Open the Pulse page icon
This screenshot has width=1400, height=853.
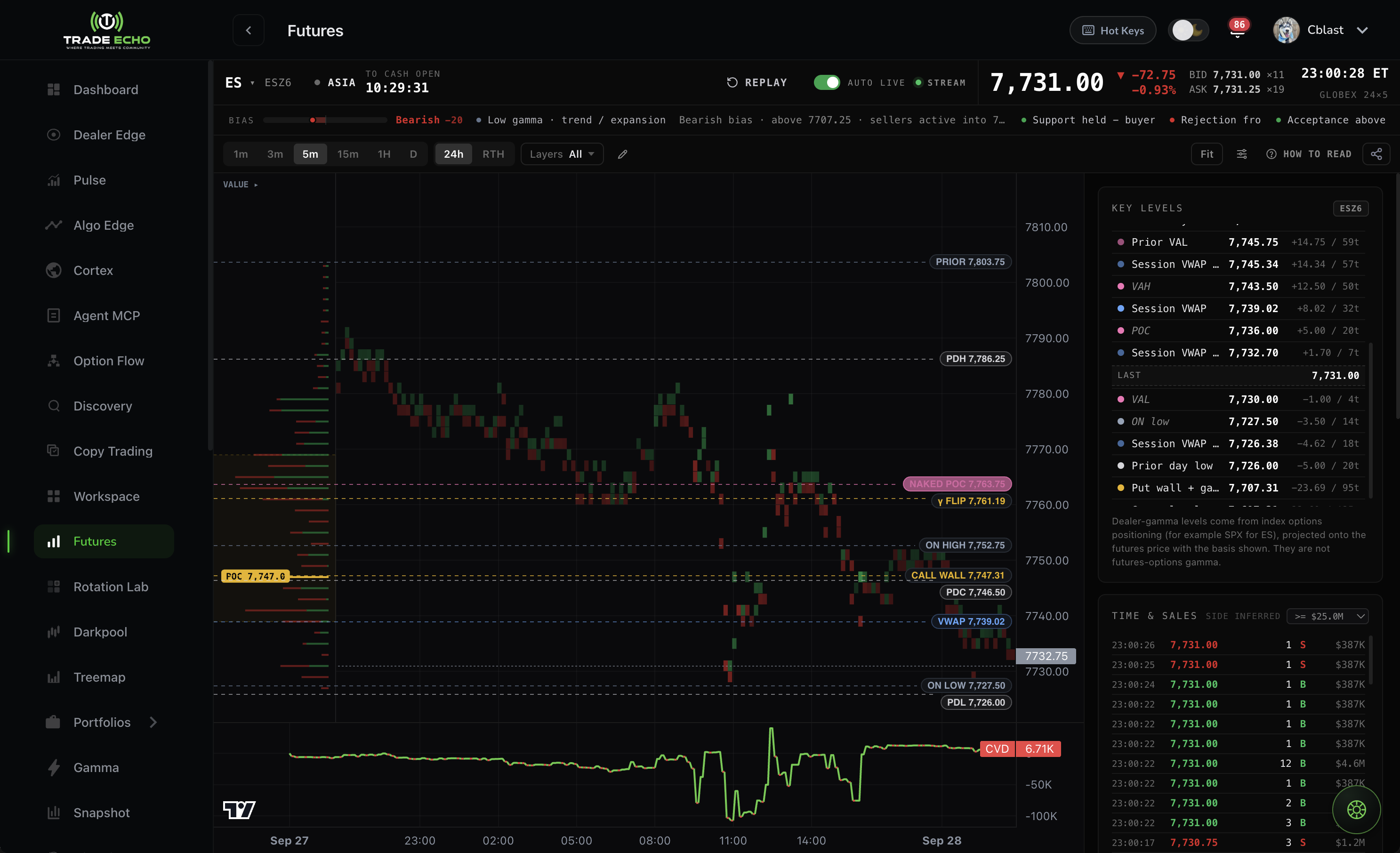tap(53, 180)
